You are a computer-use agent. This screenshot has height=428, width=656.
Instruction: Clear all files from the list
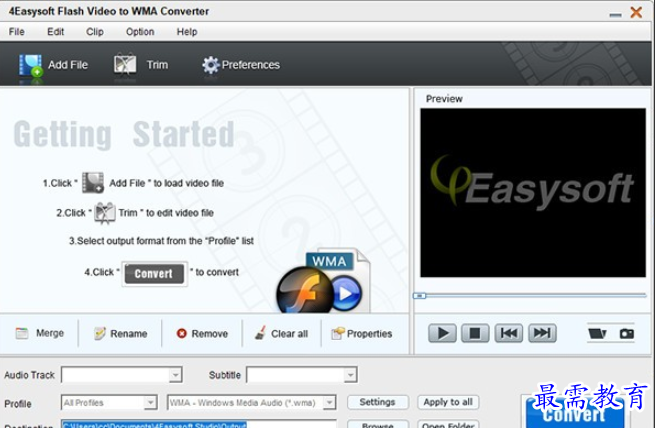281,333
